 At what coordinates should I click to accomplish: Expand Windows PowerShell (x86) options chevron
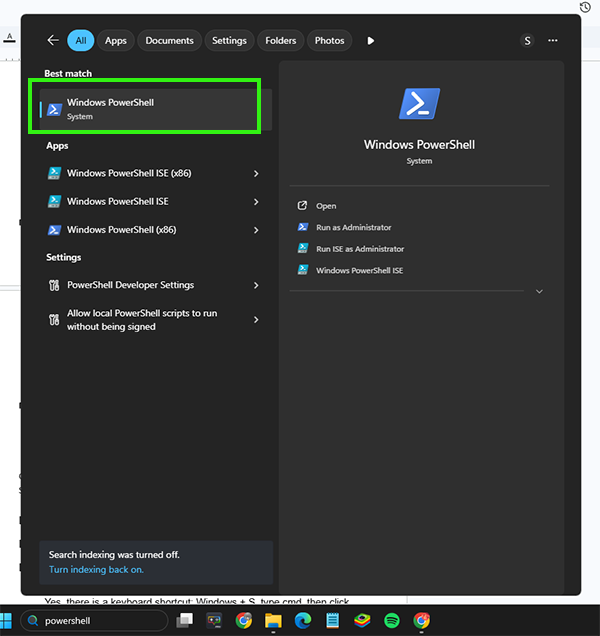[256, 230]
